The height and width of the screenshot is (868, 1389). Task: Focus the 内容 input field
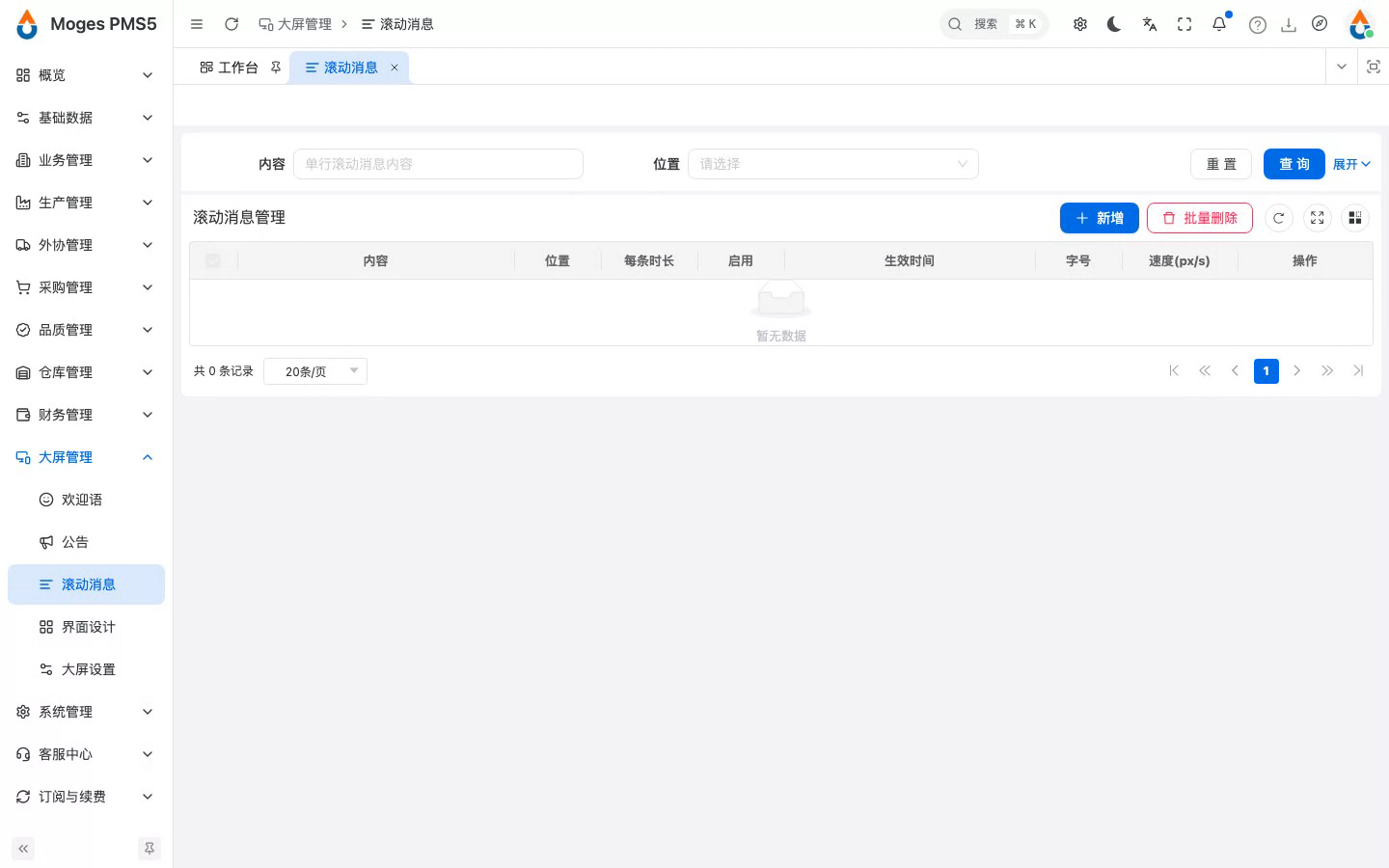pyautogui.click(x=438, y=164)
